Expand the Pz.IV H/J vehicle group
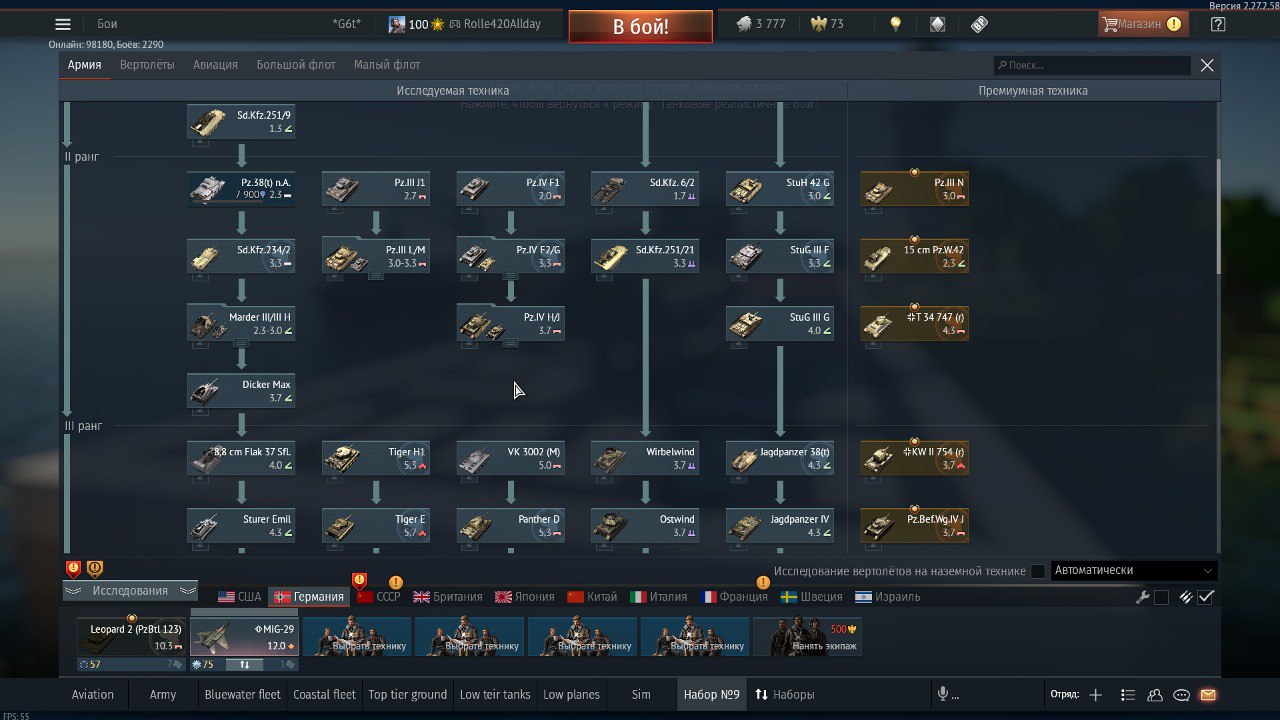 511,342
